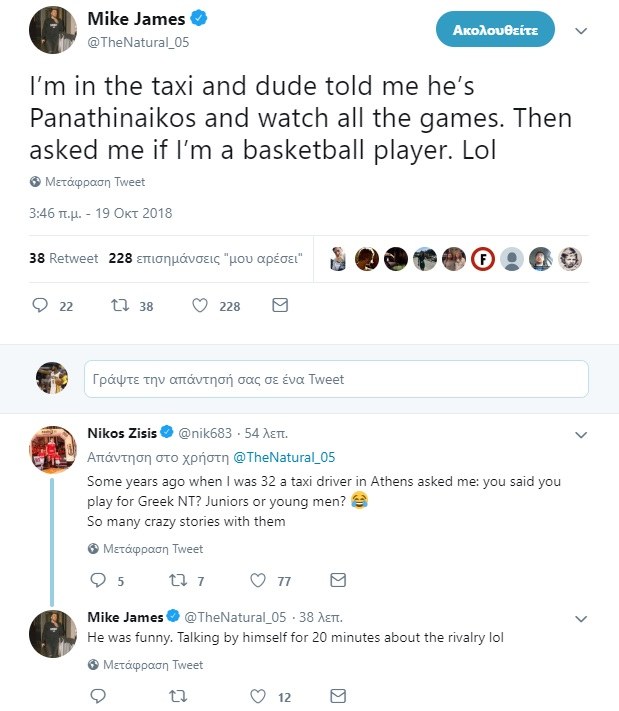The height and width of the screenshot is (711, 619).
Task: Click the Μετάφραση Tweet link under main tweet
Action: point(95,182)
